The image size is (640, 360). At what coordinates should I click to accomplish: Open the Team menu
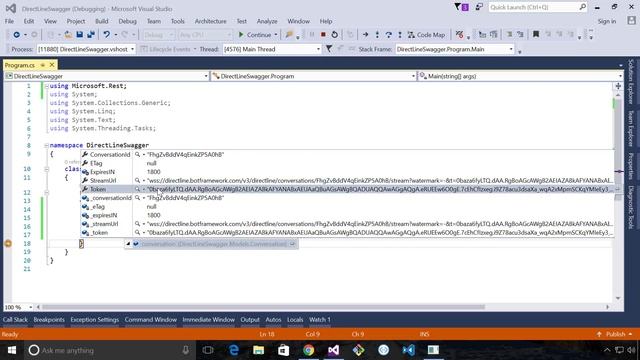pos(153,21)
